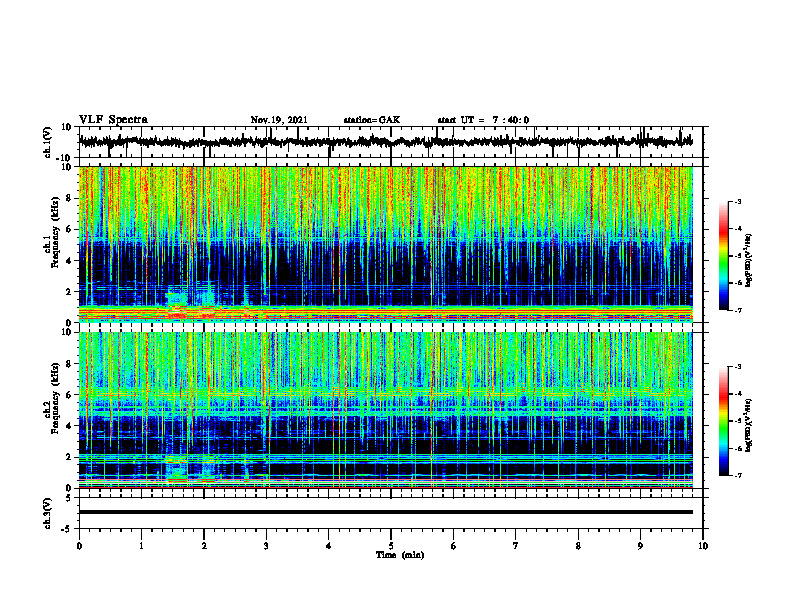The height and width of the screenshot is (612, 792).
Task: Click the burst near 1.5 min in ch.2 spectrogram
Action: [x=177, y=467]
